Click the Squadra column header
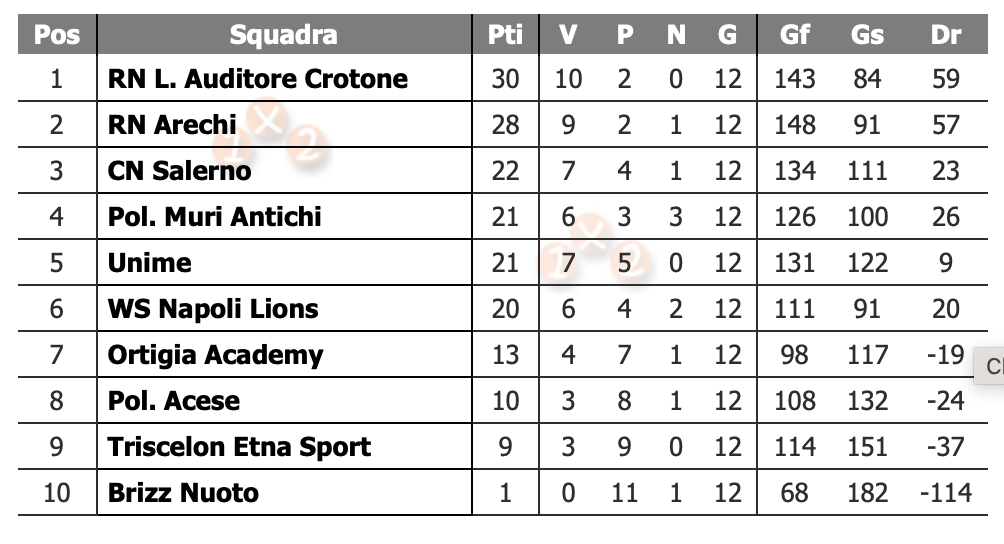The image size is (1004, 544). click(x=284, y=35)
